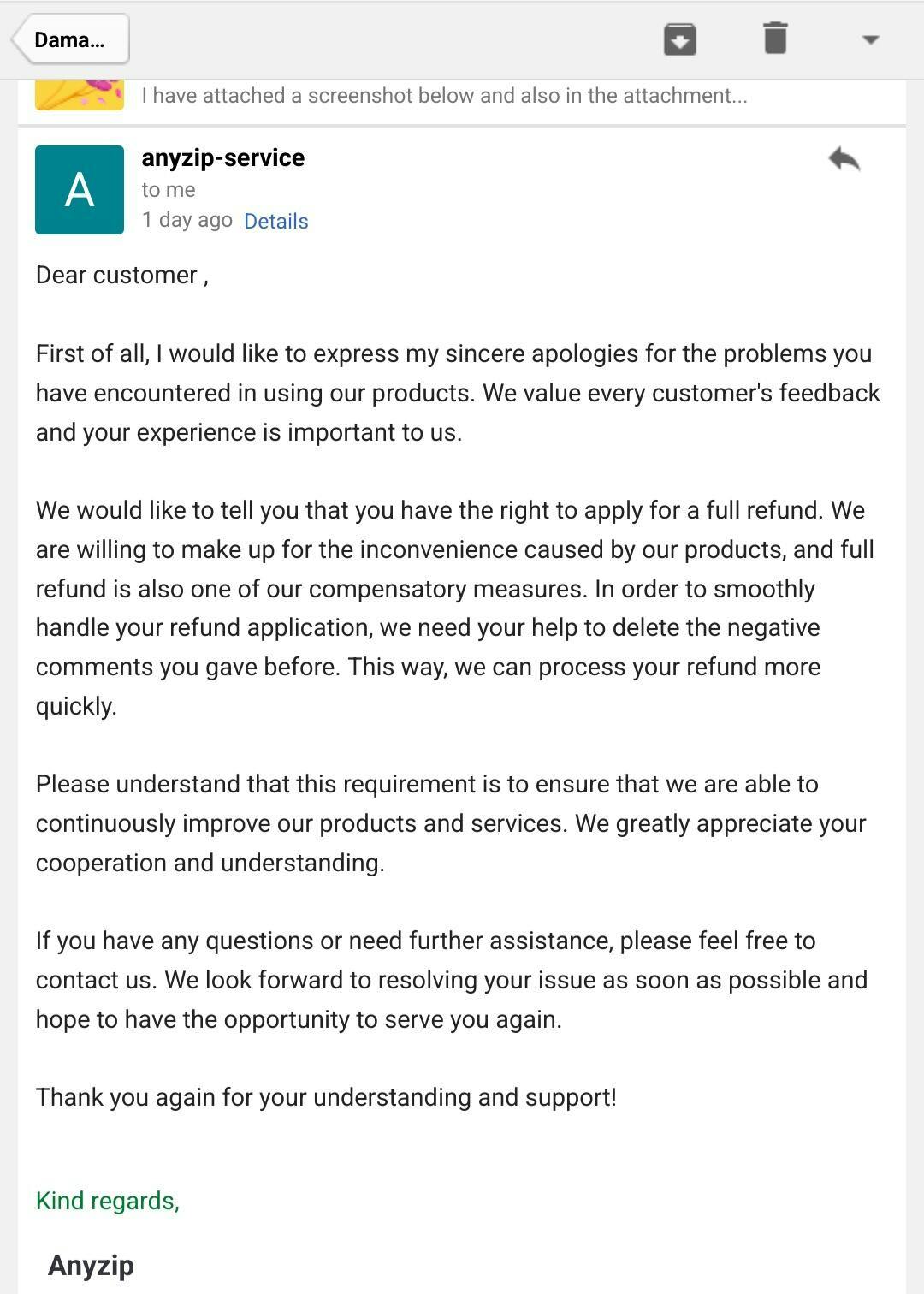924x1294 pixels.
Task: Tap the yellow avatar of previous message
Action: coord(80,95)
